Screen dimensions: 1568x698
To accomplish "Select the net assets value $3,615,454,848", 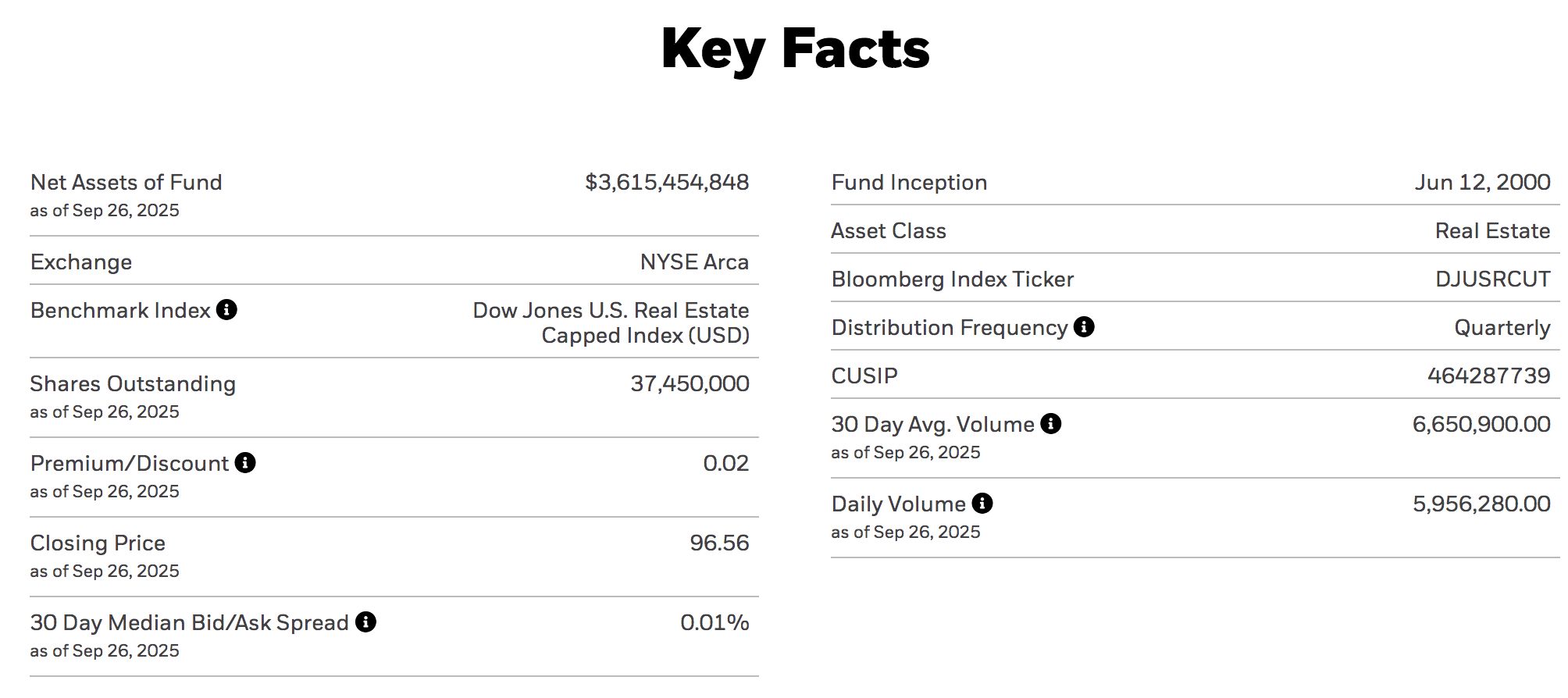I will coord(667,183).
